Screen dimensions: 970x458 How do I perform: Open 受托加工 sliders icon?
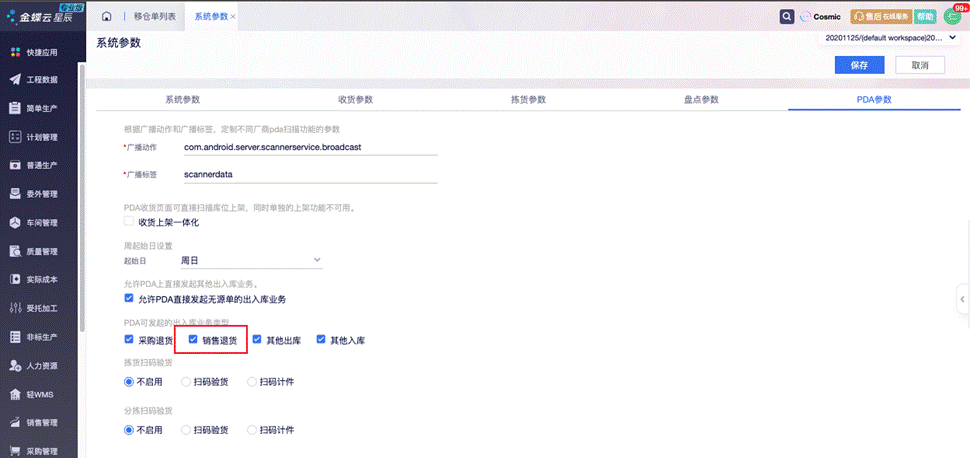tap(15, 308)
